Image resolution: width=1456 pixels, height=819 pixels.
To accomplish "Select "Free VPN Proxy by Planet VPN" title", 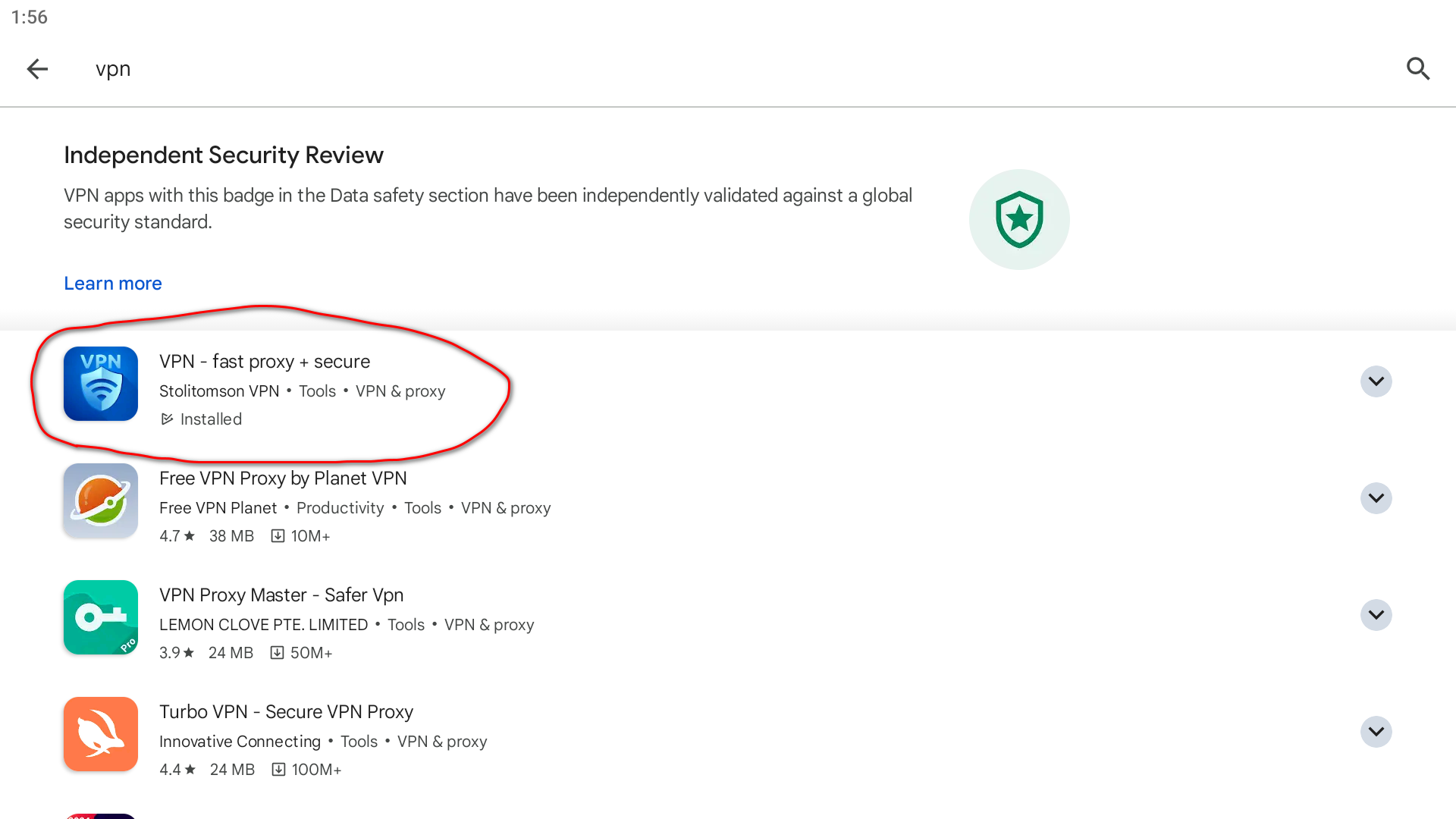I will (x=283, y=479).
